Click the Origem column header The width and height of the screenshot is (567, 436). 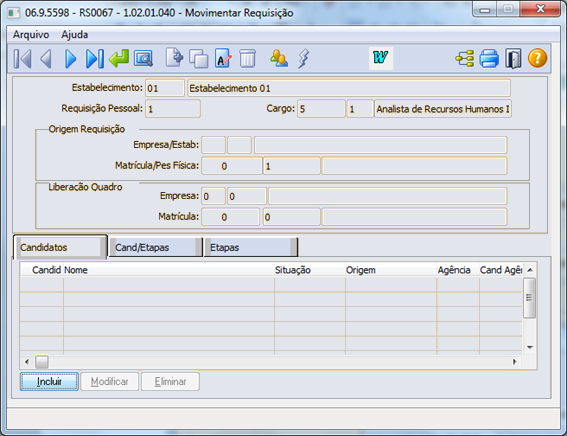[391, 270]
